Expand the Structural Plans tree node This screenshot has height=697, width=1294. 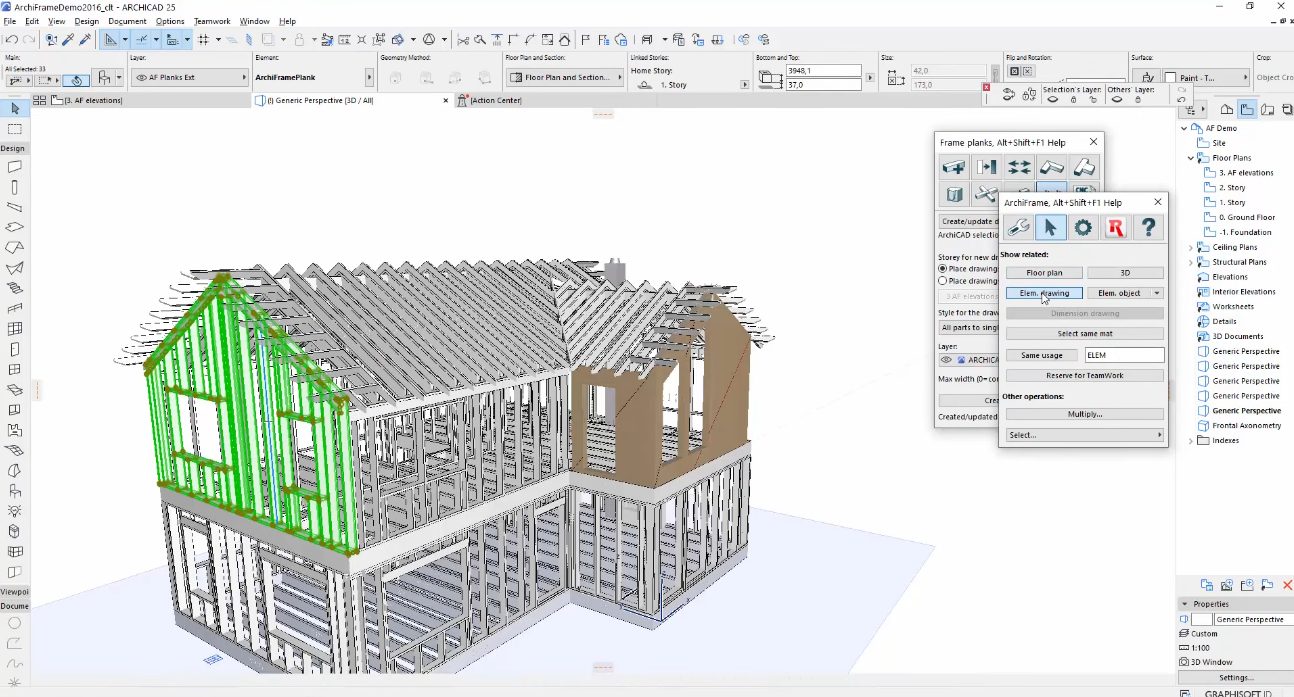tap(1191, 262)
